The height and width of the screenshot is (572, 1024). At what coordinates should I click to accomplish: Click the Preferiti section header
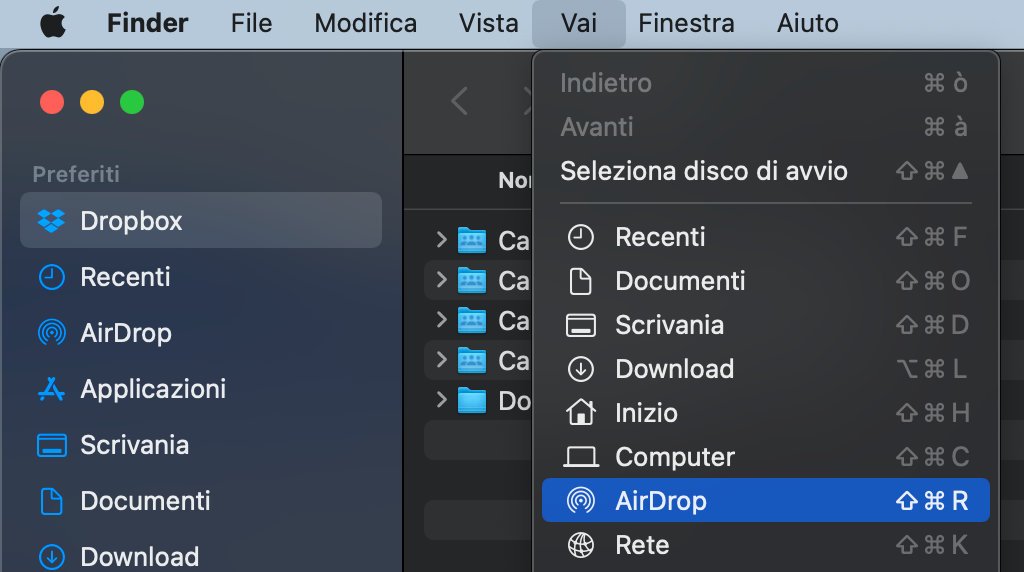pos(76,174)
